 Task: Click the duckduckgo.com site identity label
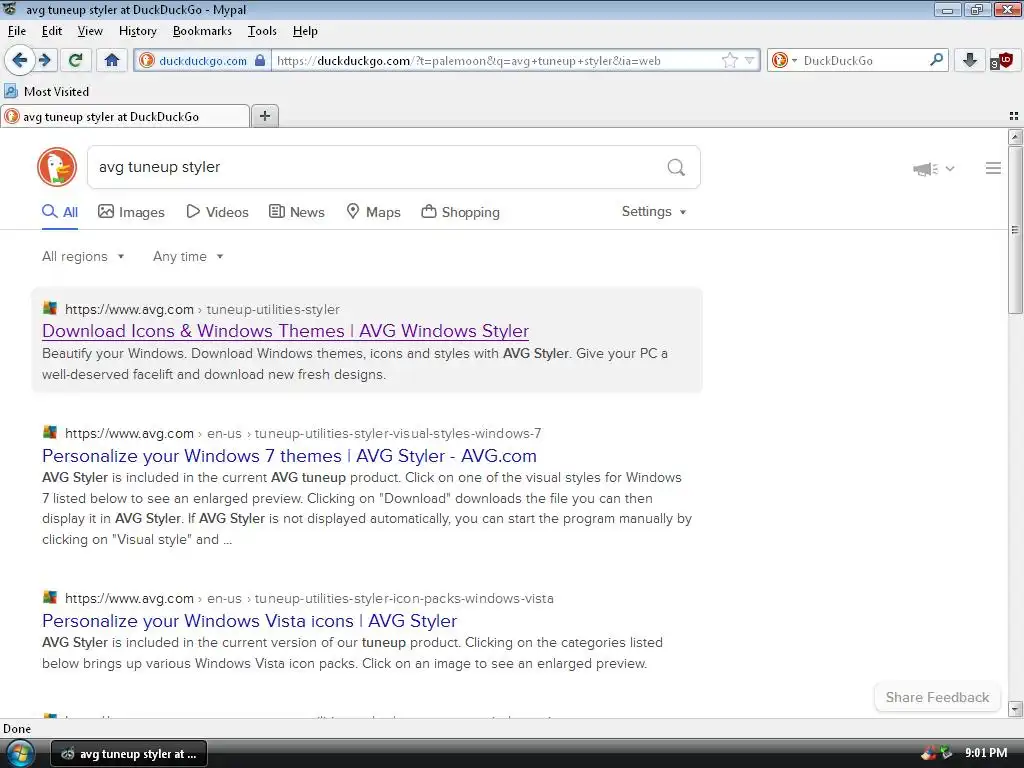(203, 61)
